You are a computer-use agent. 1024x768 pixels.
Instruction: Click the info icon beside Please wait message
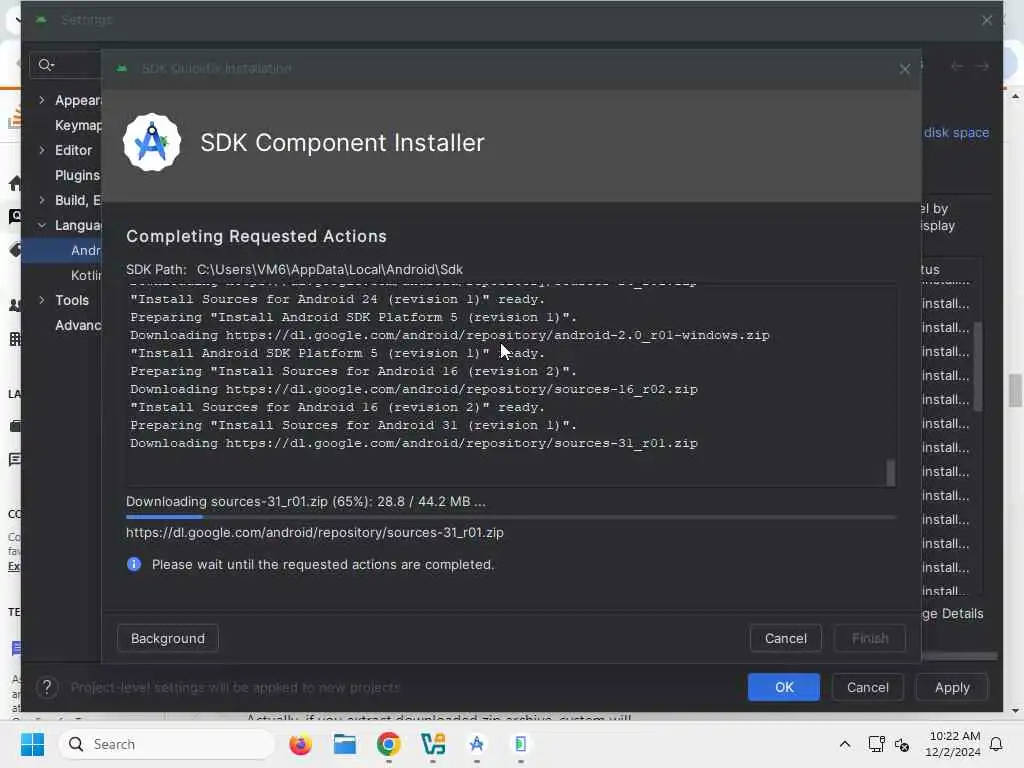pyautogui.click(x=134, y=564)
